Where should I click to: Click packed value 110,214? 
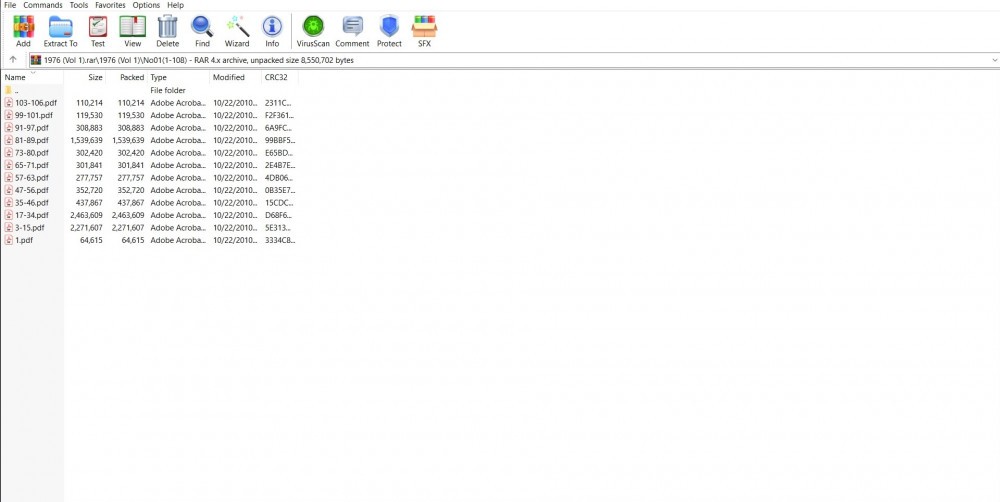[x=131, y=103]
